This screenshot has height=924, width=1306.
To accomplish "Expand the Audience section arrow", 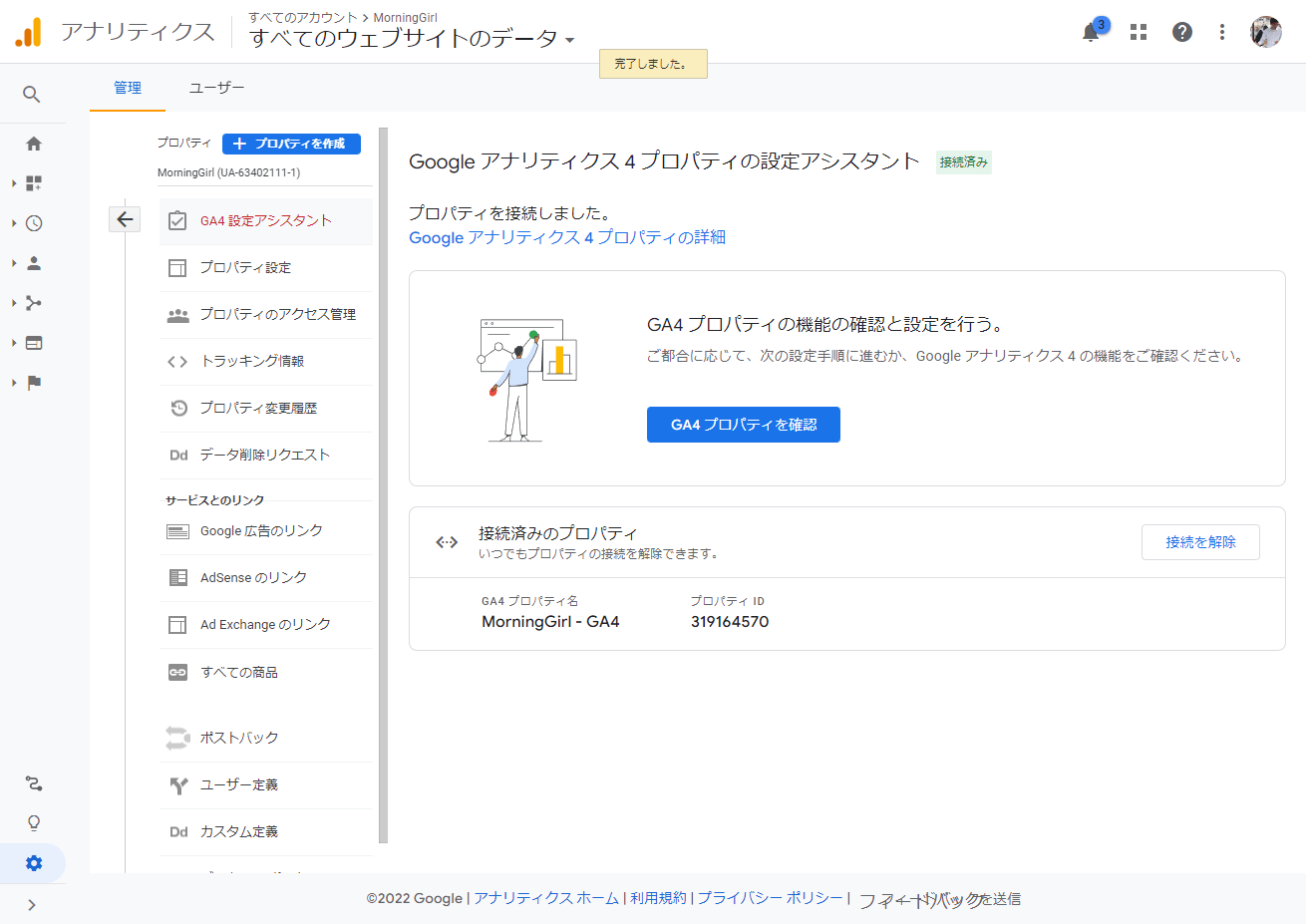I will pyautogui.click(x=14, y=263).
